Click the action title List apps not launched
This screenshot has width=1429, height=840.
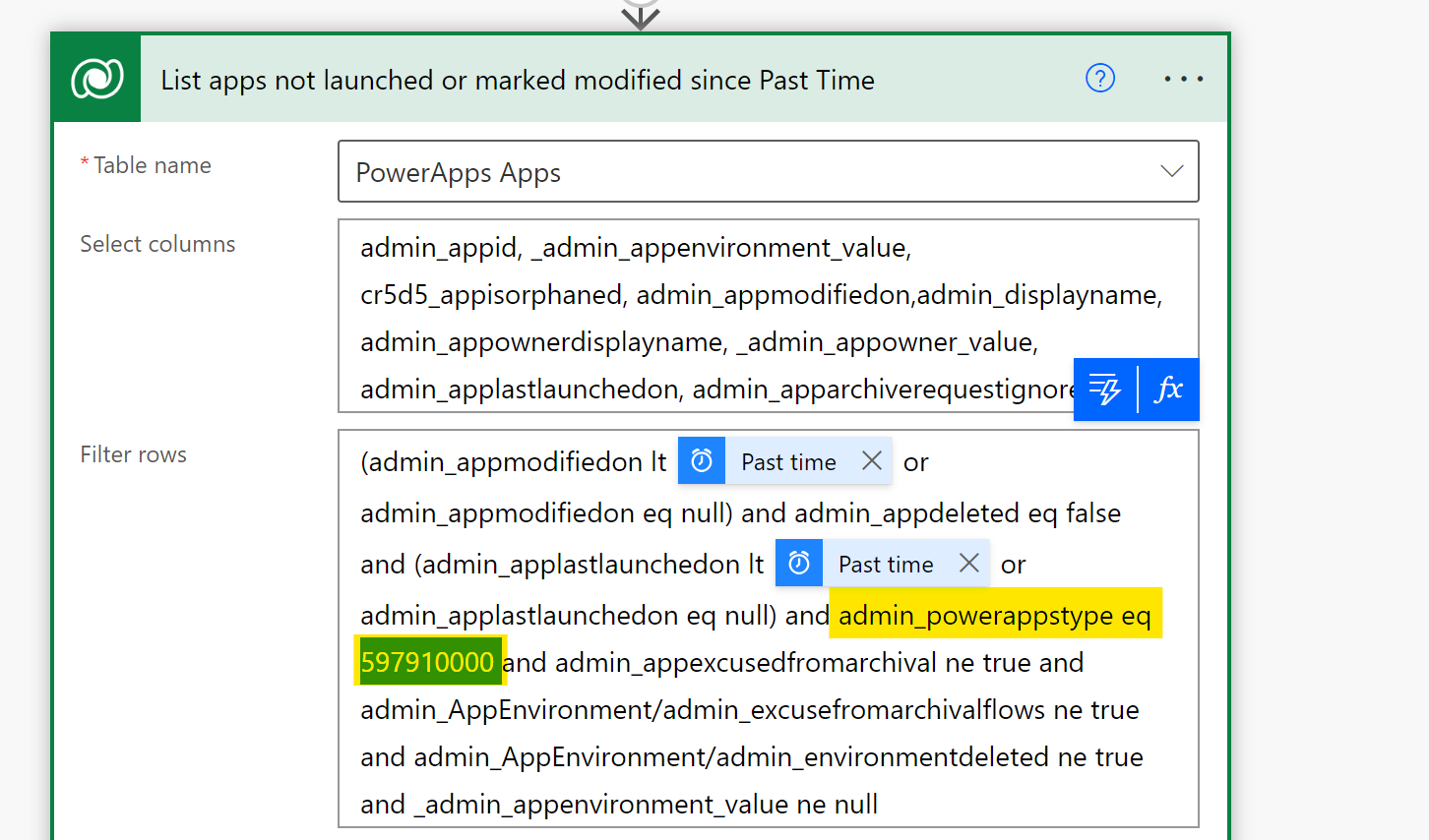tap(517, 80)
